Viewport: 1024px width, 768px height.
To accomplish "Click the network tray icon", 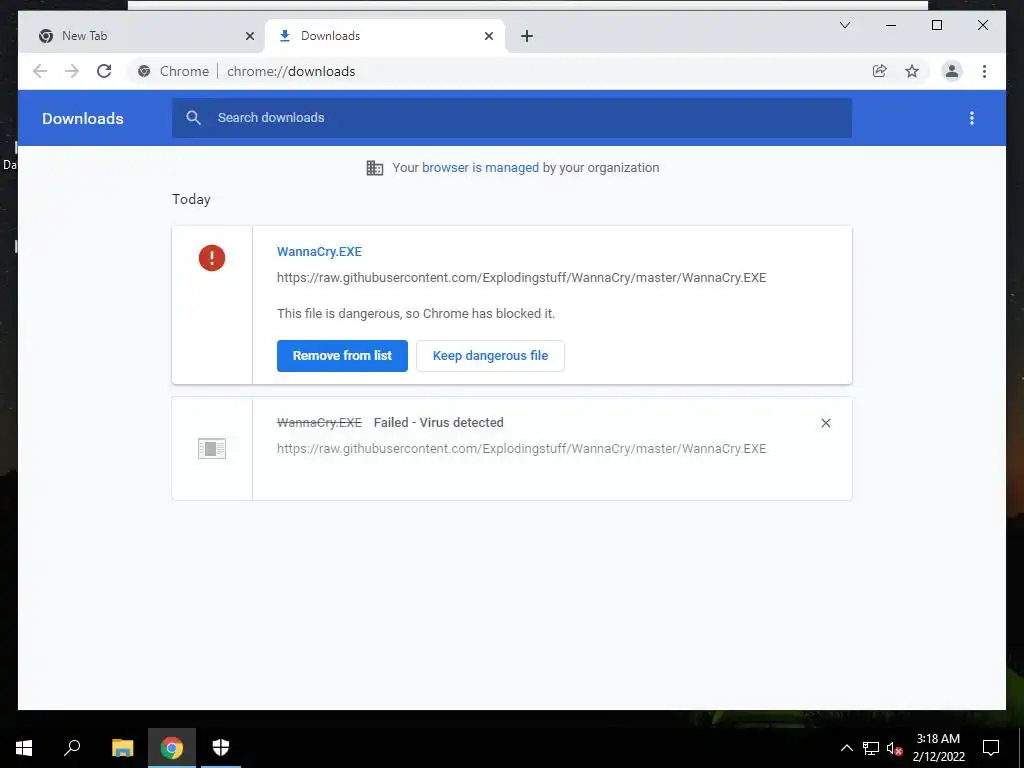I will tap(871, 748).
